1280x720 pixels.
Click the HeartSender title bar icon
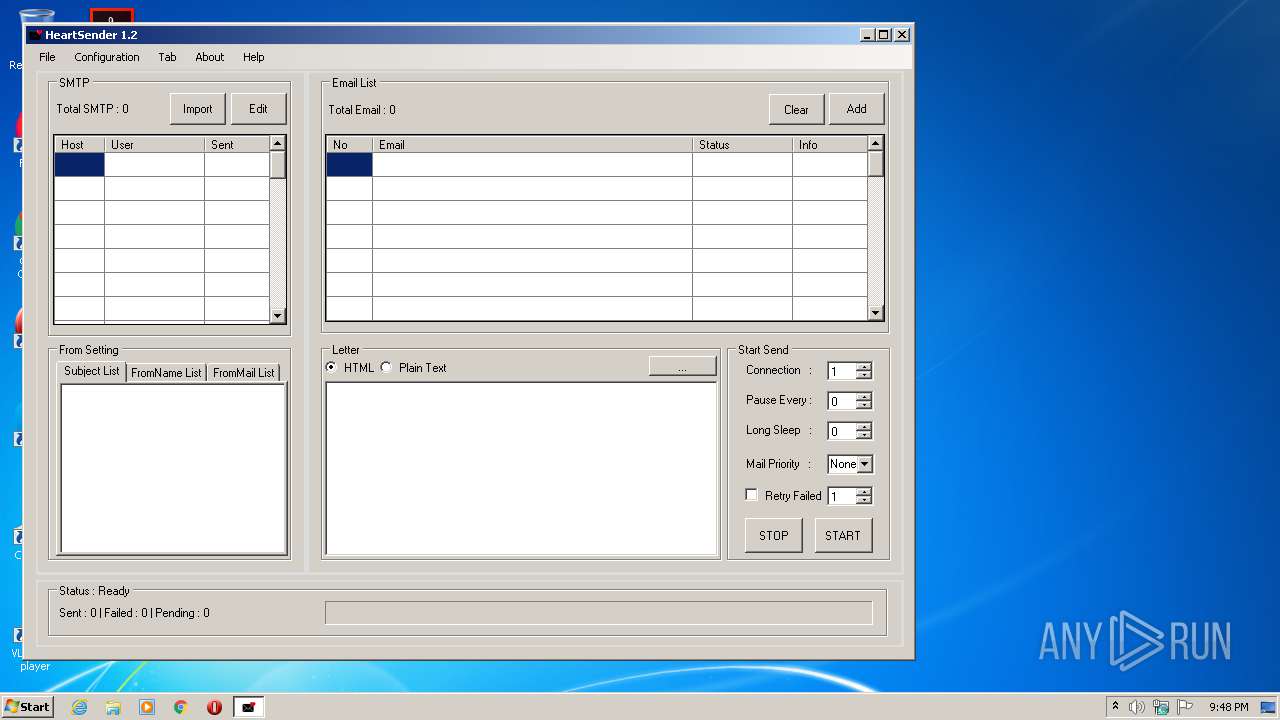pos(36,35)
